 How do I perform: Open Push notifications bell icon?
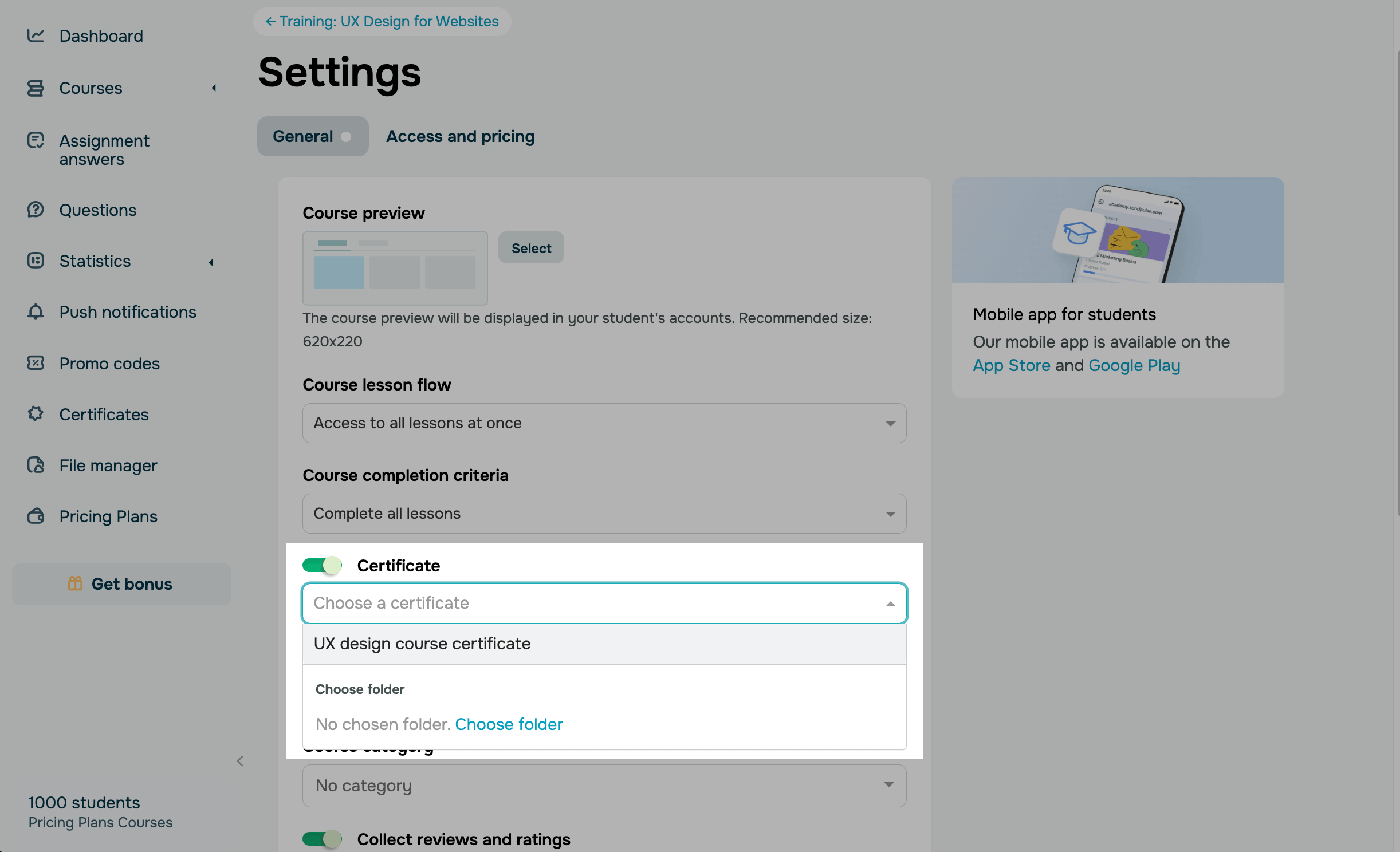click(x=36, y=311)
